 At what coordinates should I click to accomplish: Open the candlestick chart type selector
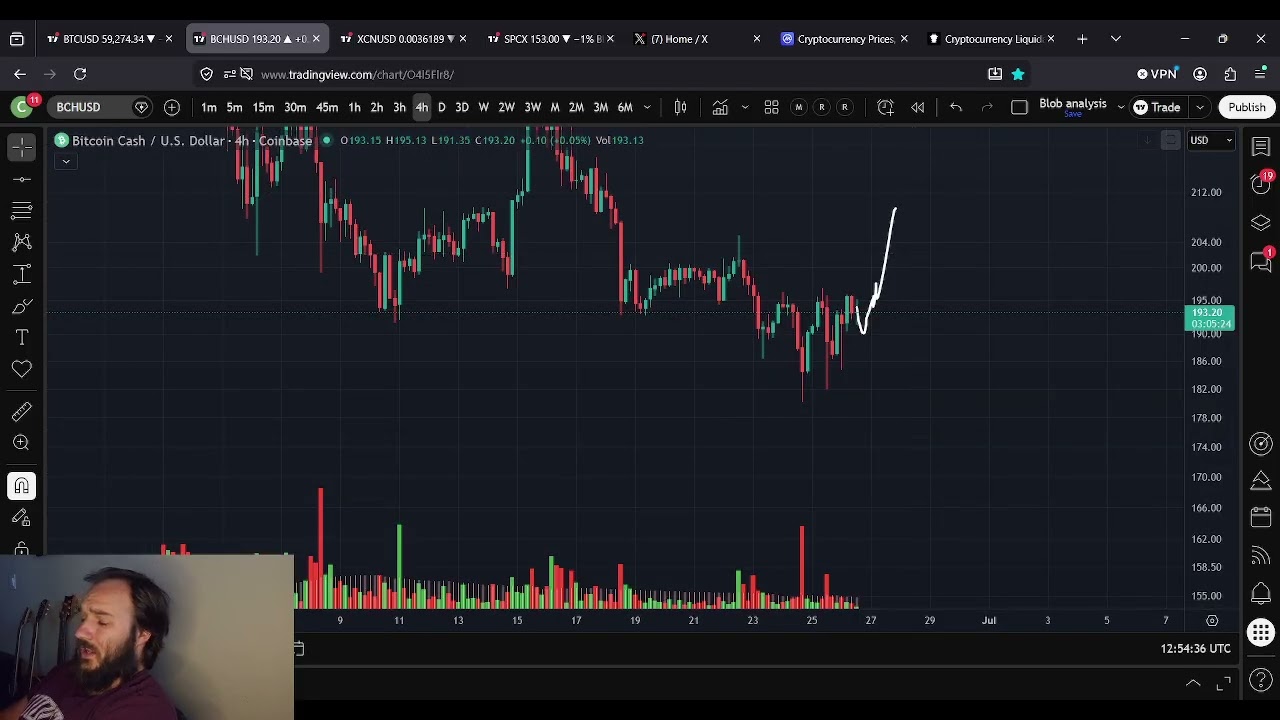tap(680, 107)
